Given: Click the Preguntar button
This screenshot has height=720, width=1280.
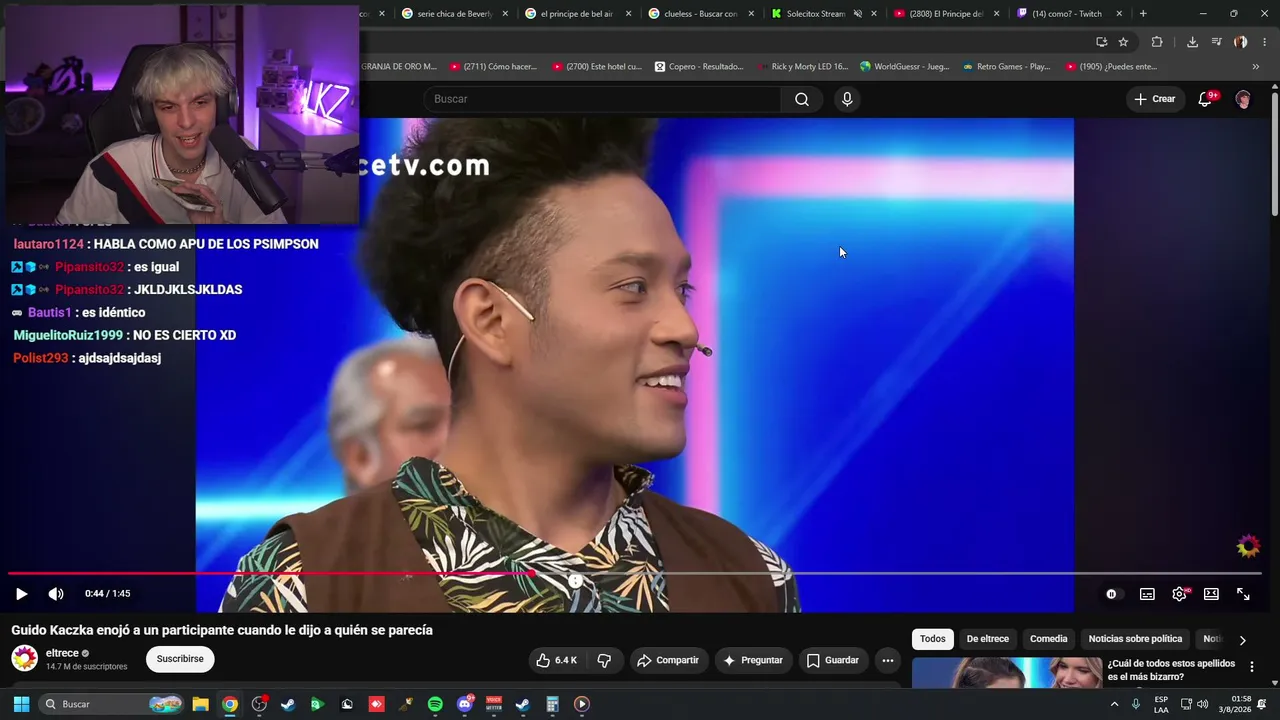Looking at the screenshot, I should pos(753,660).
